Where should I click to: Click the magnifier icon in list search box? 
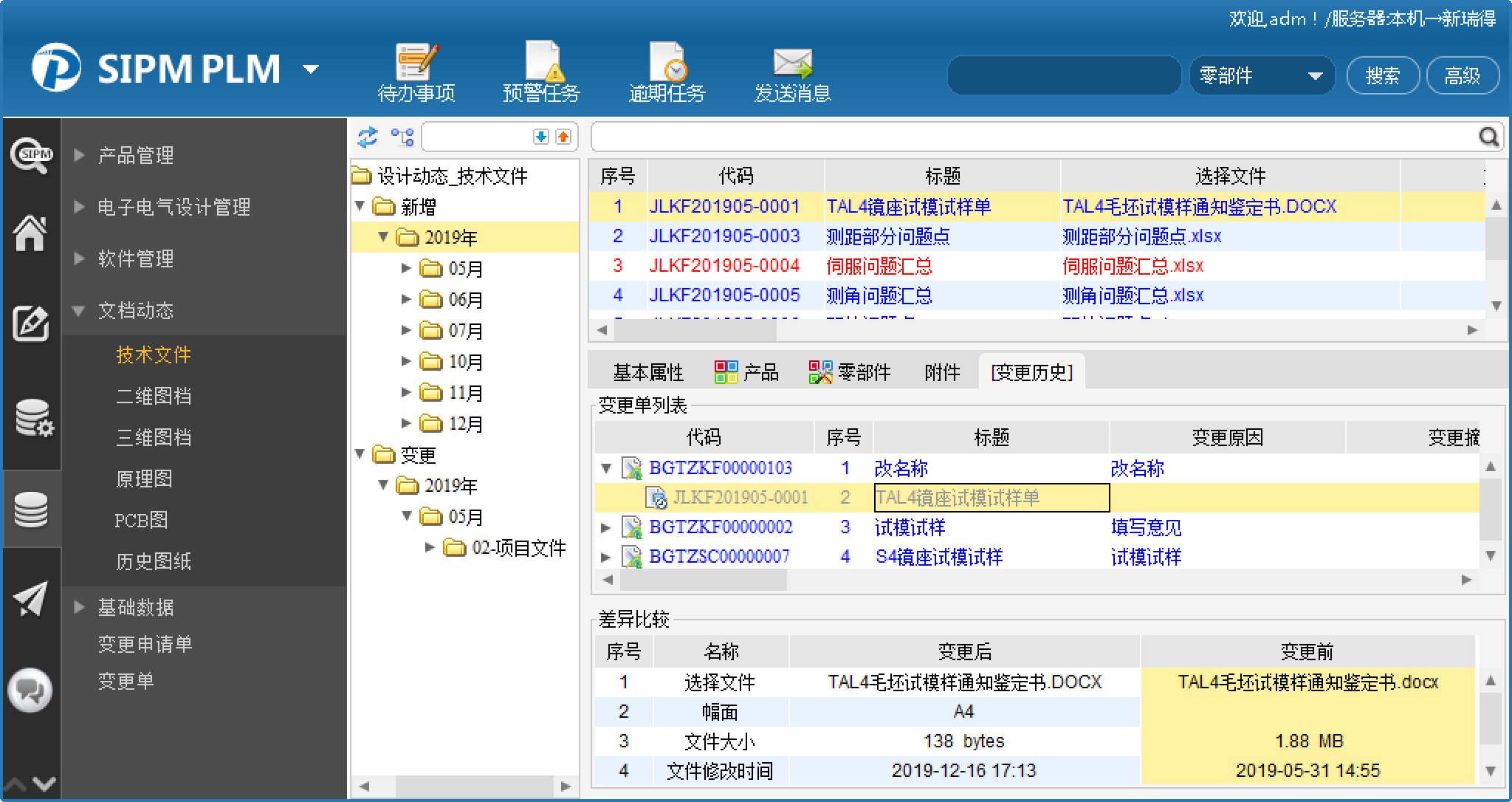pyautogui.click(x=1488, y=137)
